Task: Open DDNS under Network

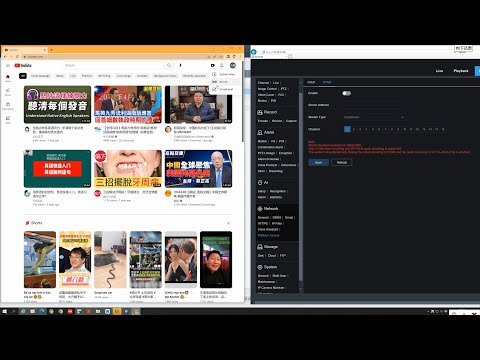Action: pyautogui.click(x=277, y=217)
